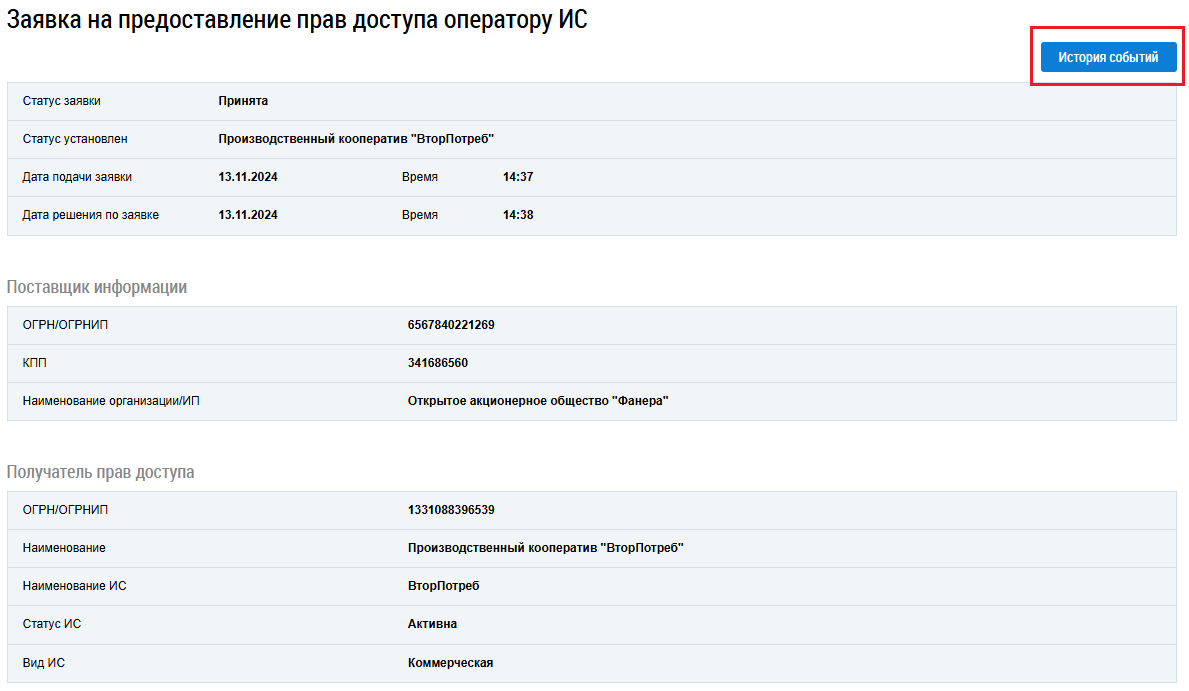Click the Получатель прав доступа section heading
The height and width of the screenshot is (691, 1189).
coord(100,472)
